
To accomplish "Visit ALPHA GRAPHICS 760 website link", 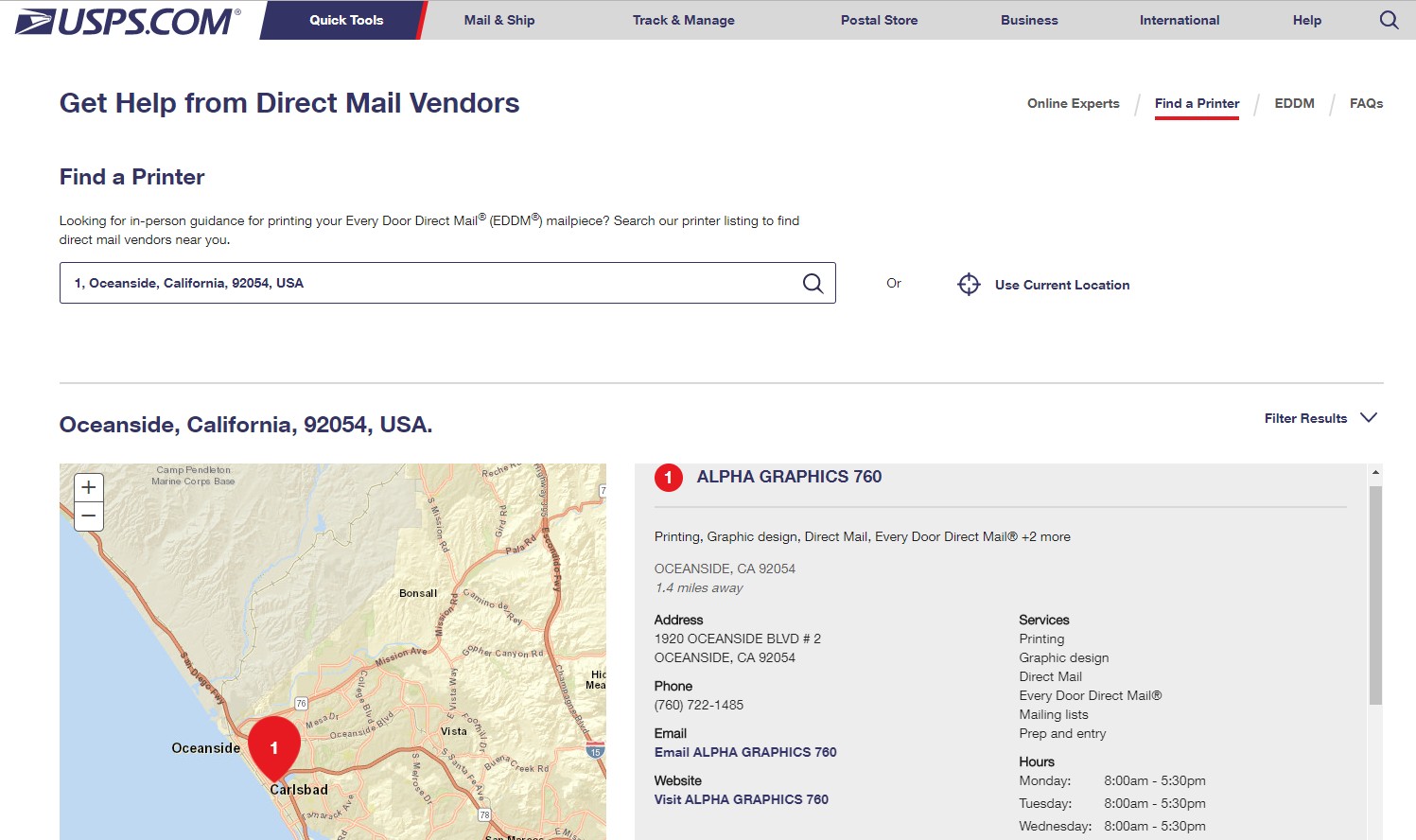I will 742,799.
